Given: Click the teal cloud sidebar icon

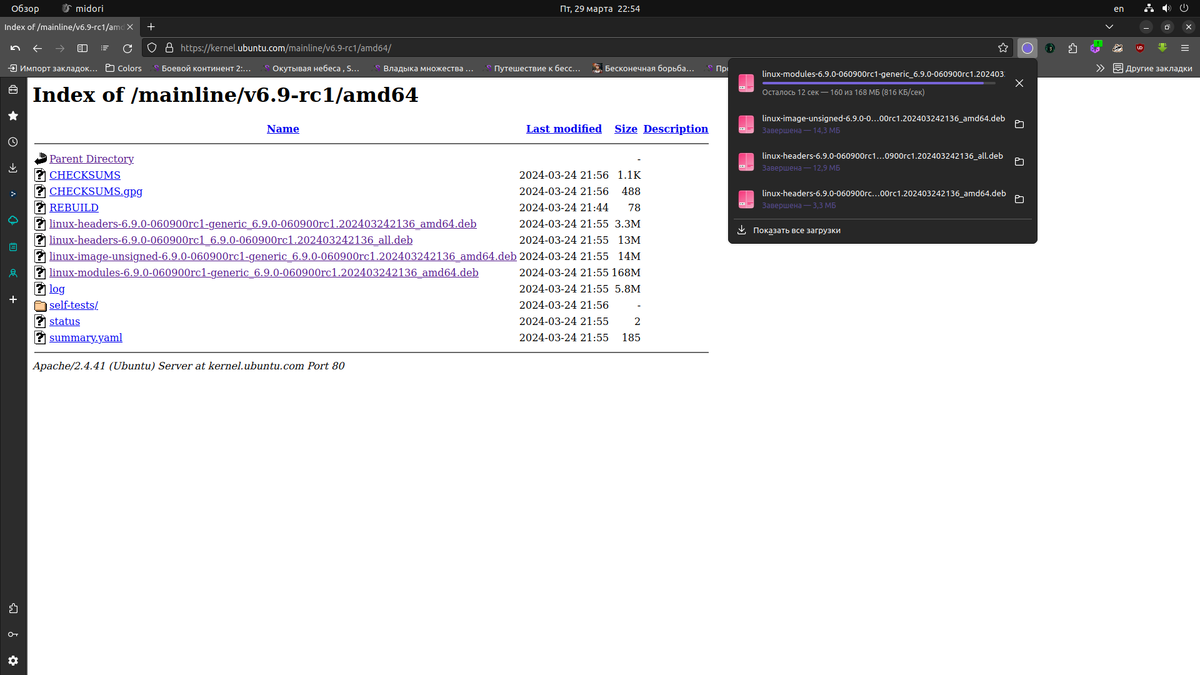Looking at the screenshot, I should click(13, 220).
